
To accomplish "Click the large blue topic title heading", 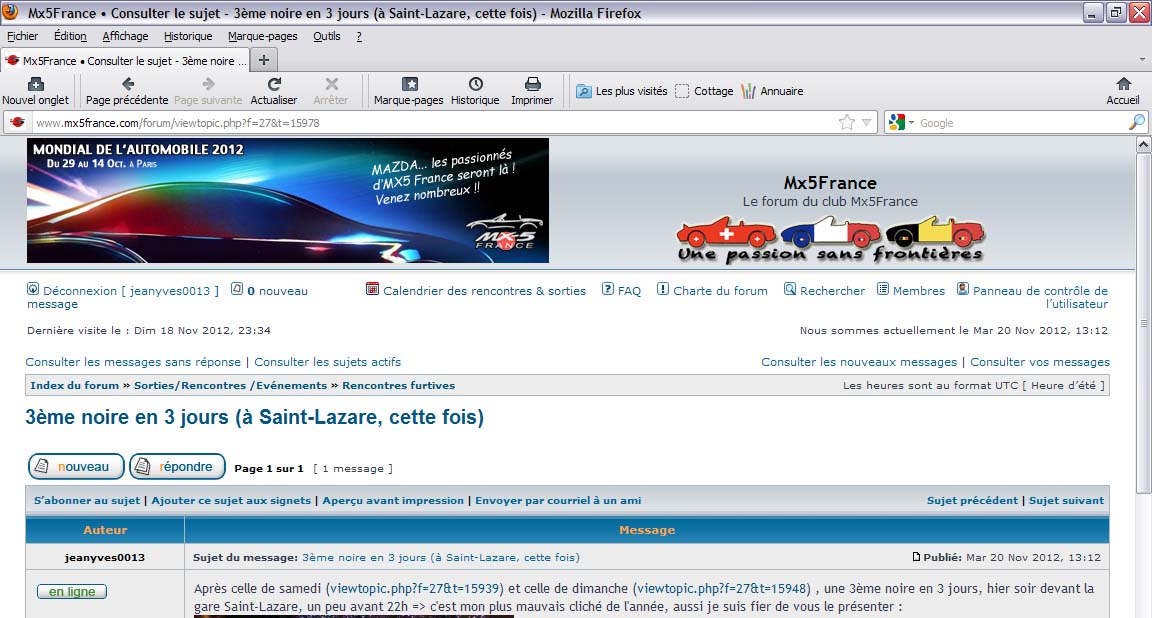I will click(x=254, y=417).
